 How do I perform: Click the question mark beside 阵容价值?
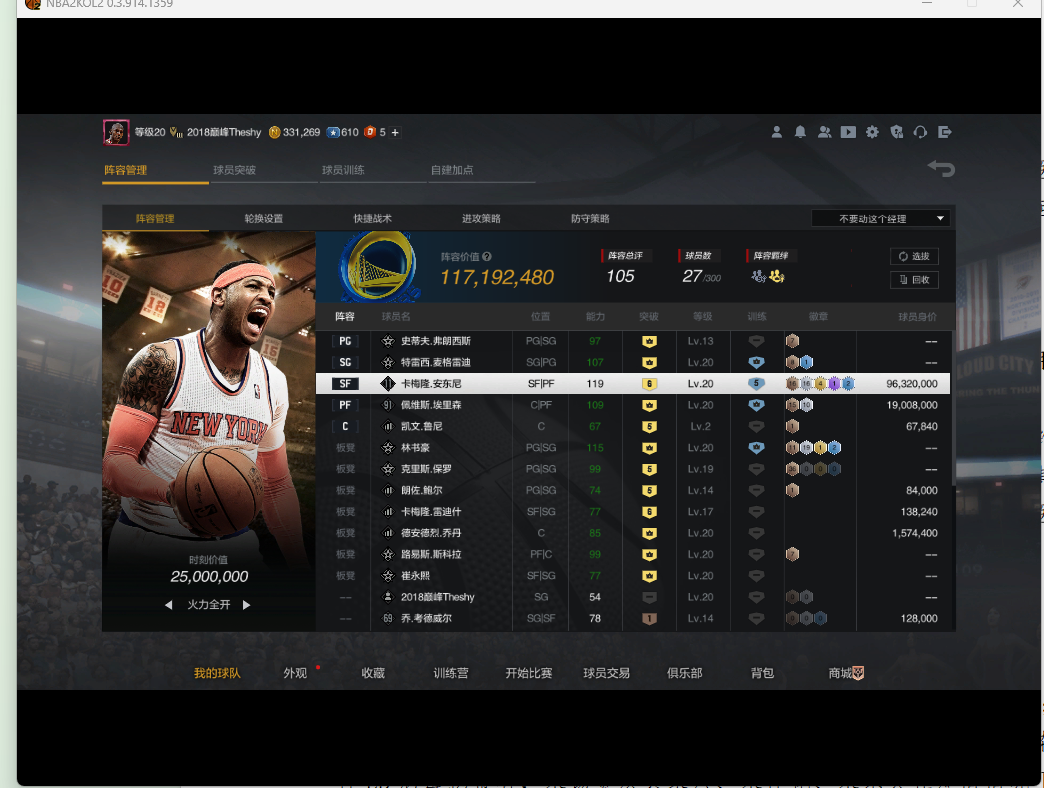tap(487, 256)
